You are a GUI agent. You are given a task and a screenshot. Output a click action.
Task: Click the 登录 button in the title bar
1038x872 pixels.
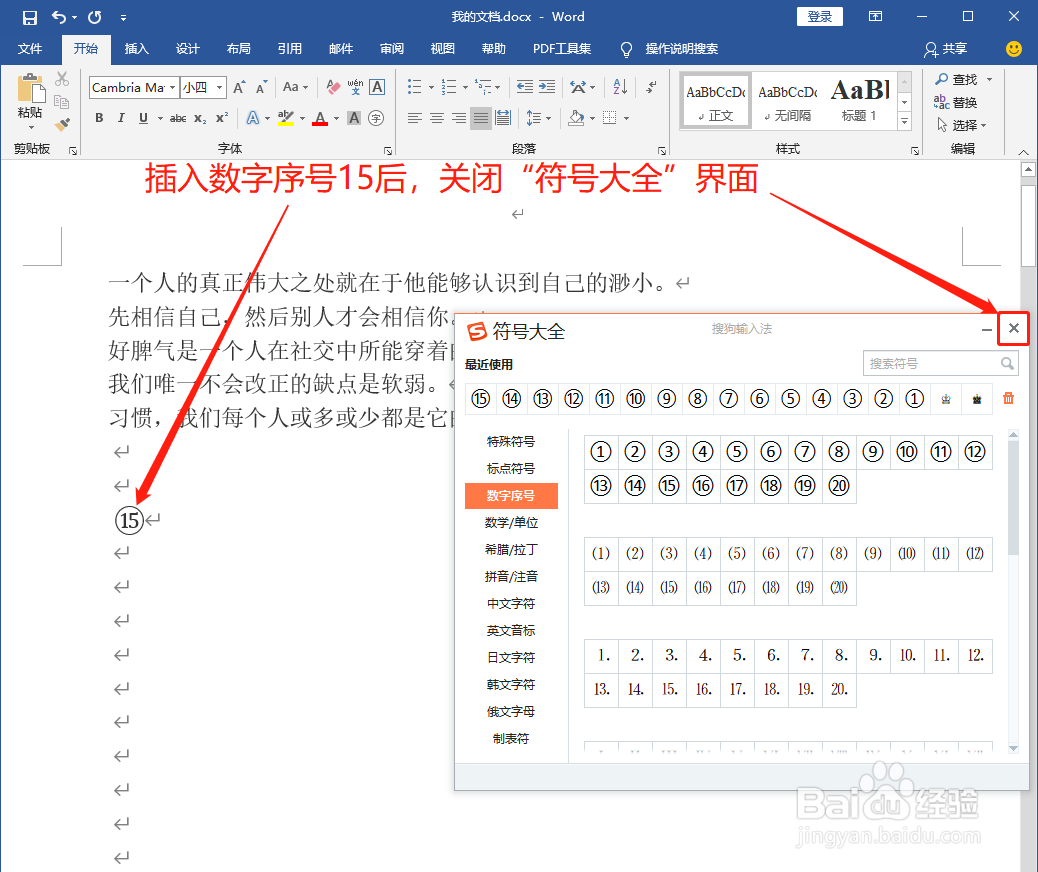[x=819, y=16]
